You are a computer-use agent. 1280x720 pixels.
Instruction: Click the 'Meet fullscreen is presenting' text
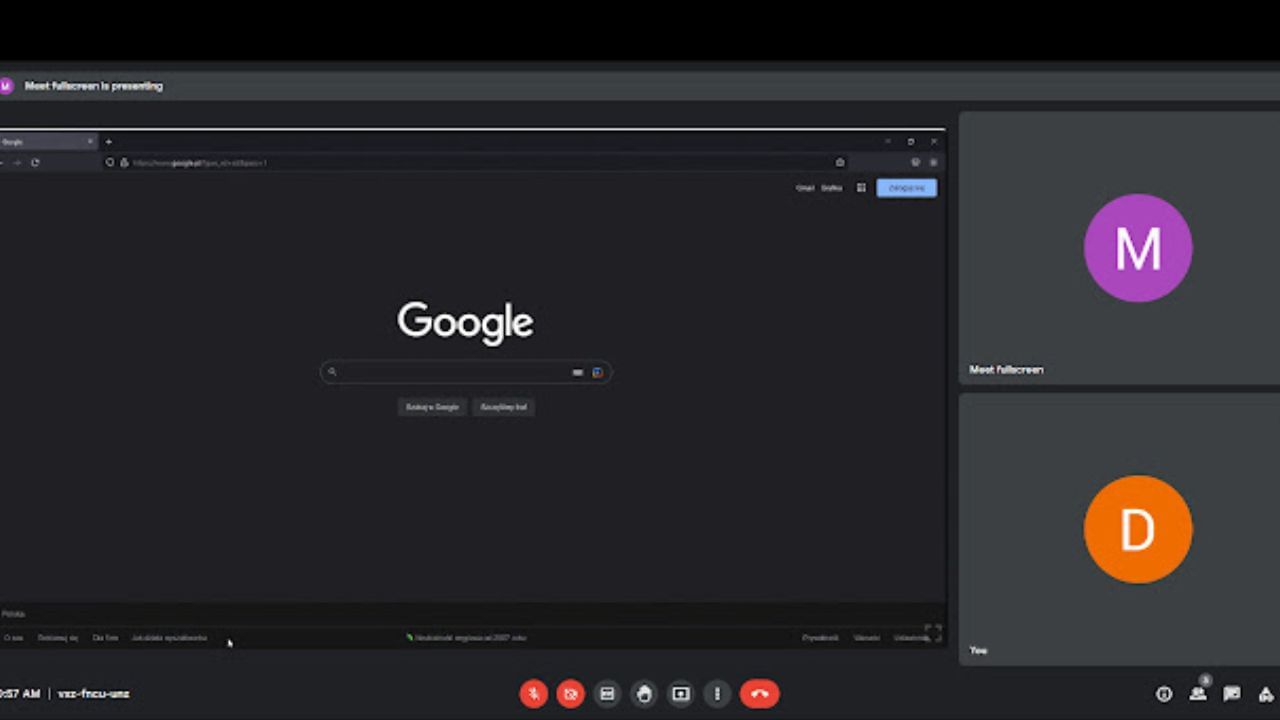(x=93, y=86)
